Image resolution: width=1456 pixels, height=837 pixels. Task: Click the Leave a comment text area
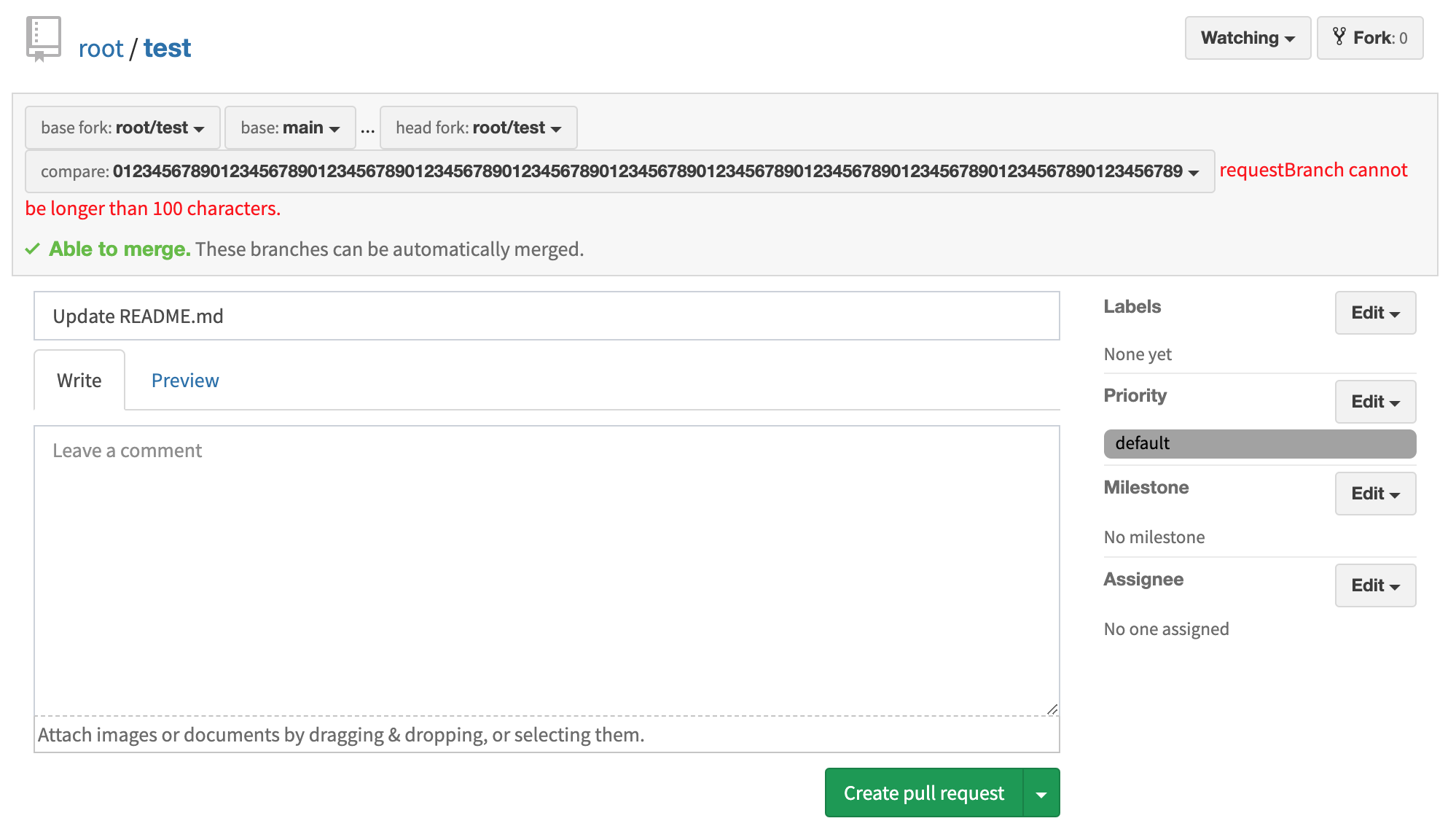coord(547,571)
